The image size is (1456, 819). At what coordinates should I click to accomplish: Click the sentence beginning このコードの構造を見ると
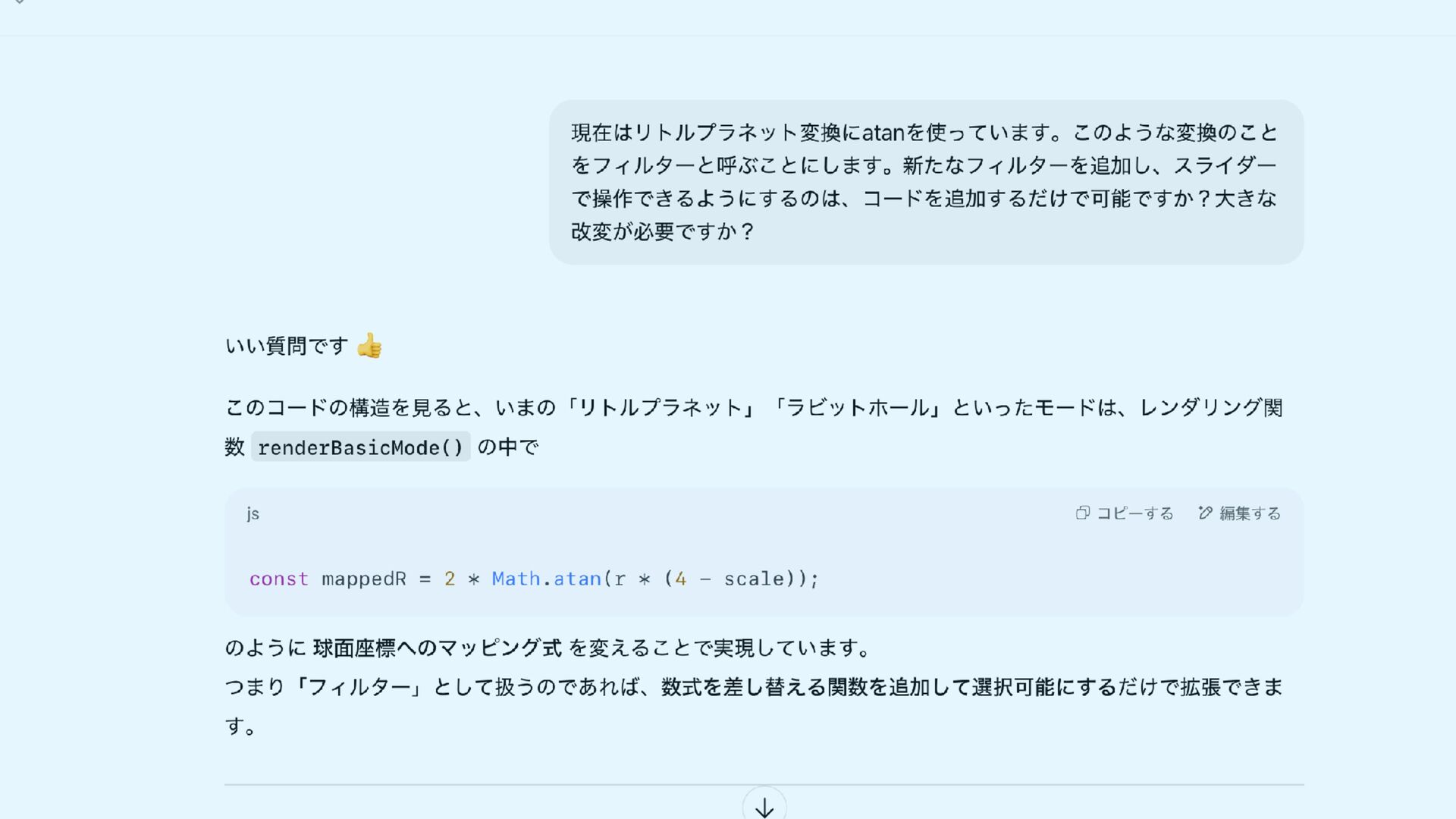[754, 427]
